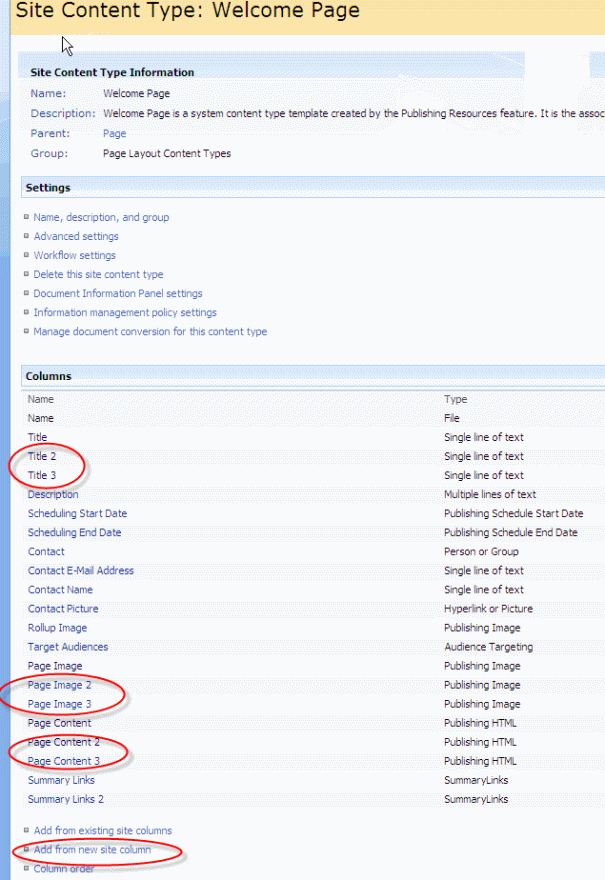
Task: Open the Title 3 column
Action: (x=42, y=475)
